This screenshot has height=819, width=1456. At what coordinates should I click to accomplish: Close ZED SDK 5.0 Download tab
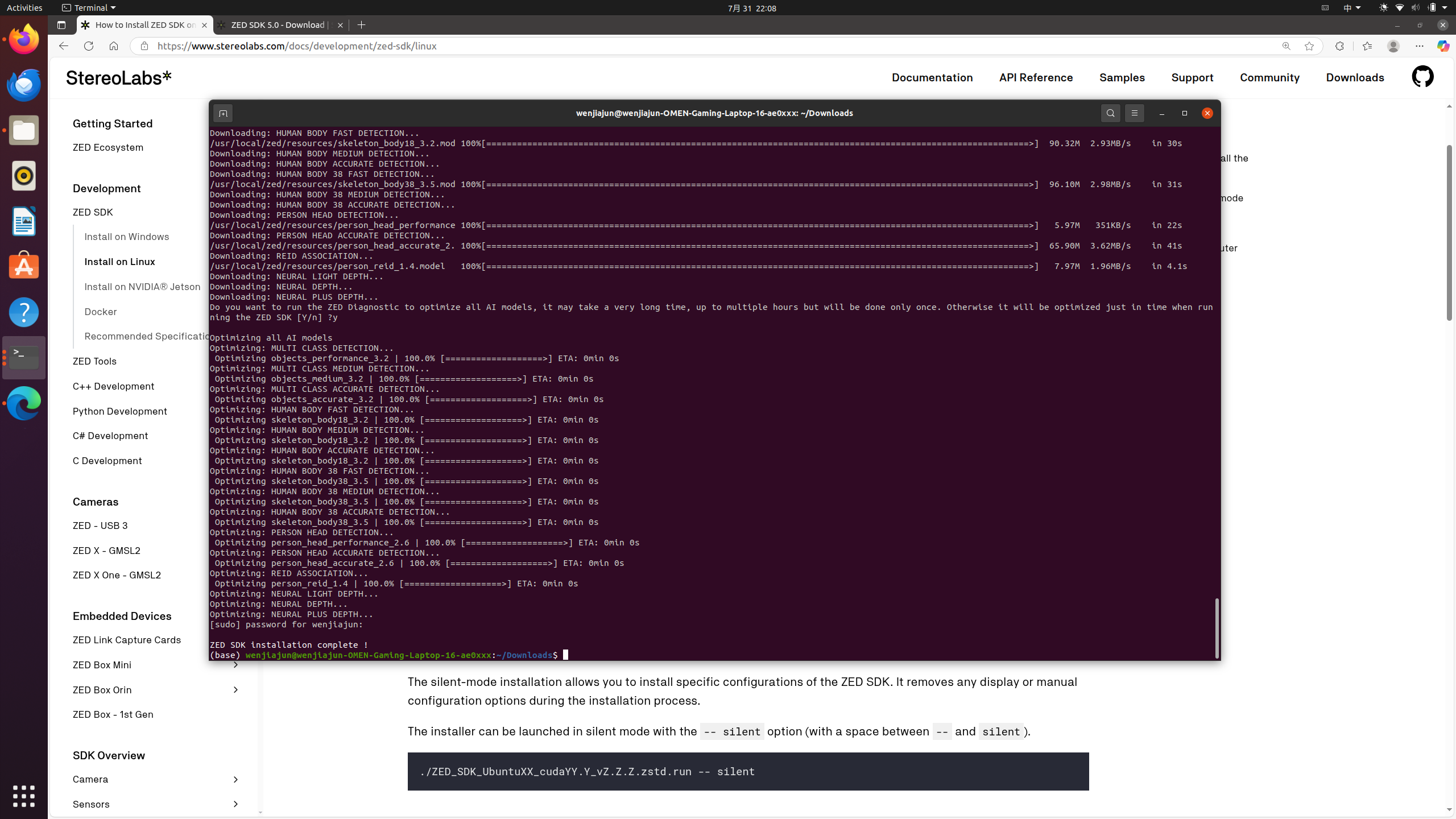[340, 25]
